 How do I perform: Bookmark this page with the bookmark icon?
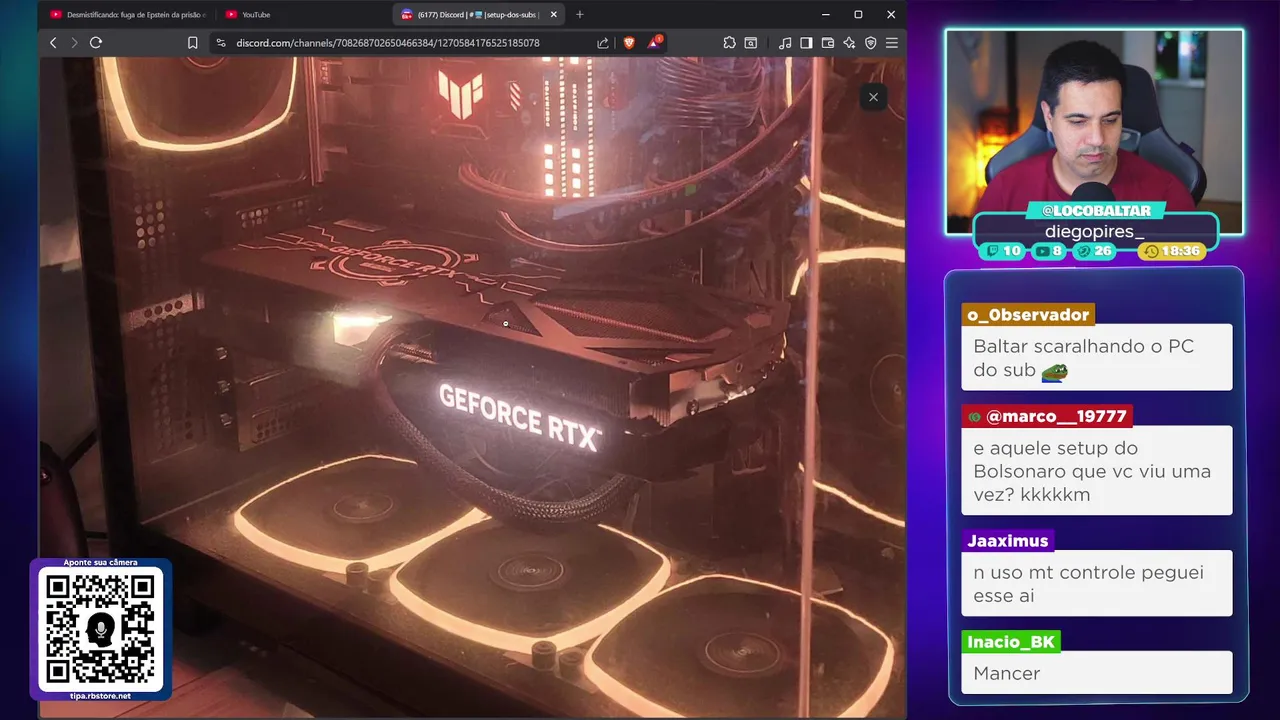point(192,43)
